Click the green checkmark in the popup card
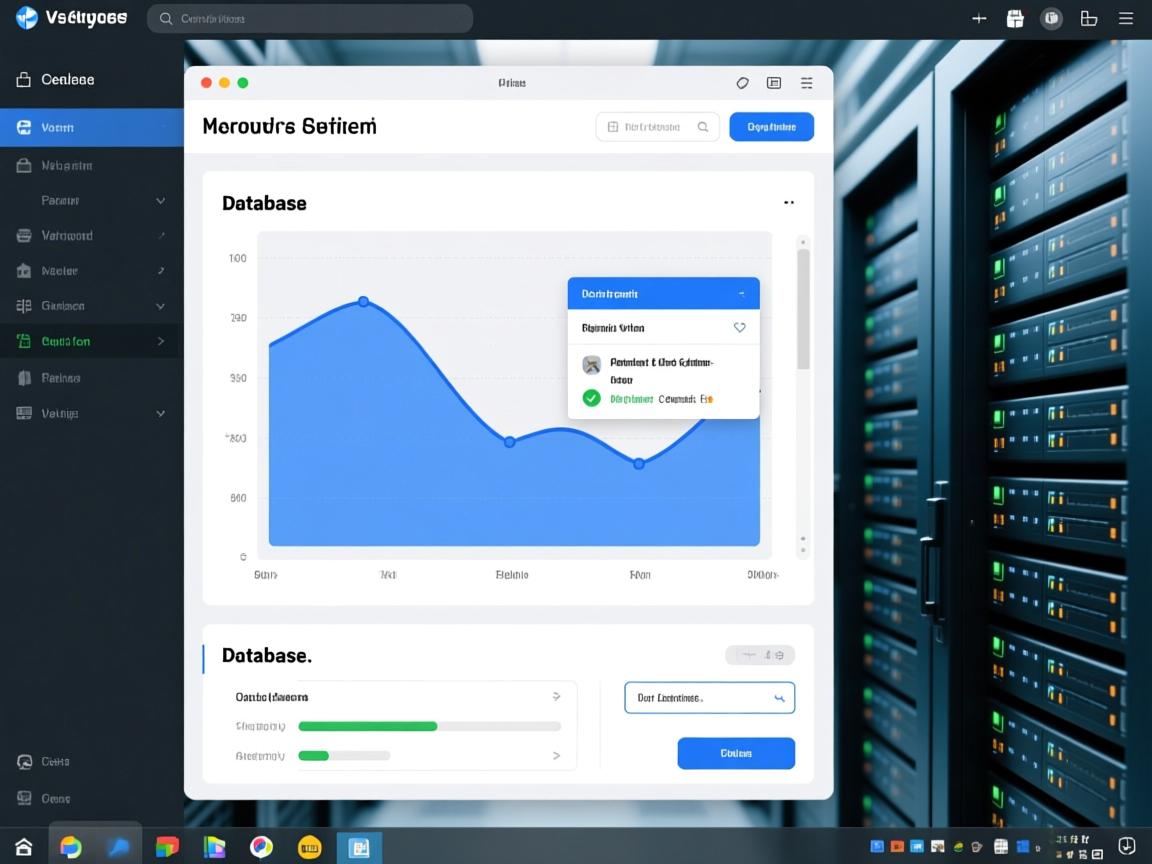Image resolution: width=1152 pixels, height=864 pixels. 591,398
